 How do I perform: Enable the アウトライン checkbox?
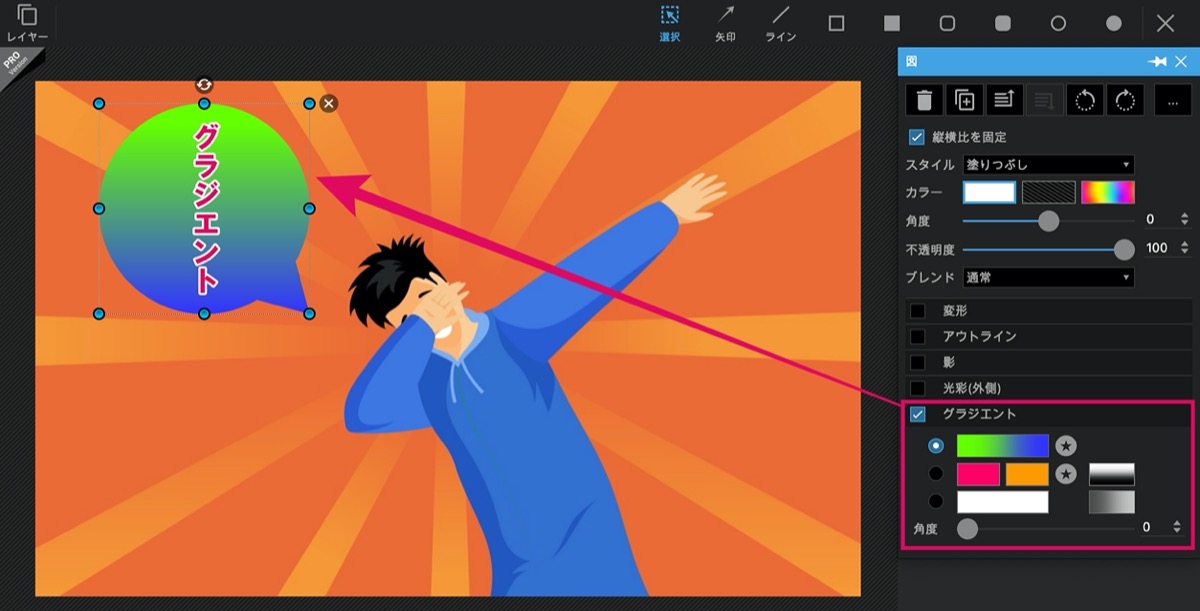[917, 337]
